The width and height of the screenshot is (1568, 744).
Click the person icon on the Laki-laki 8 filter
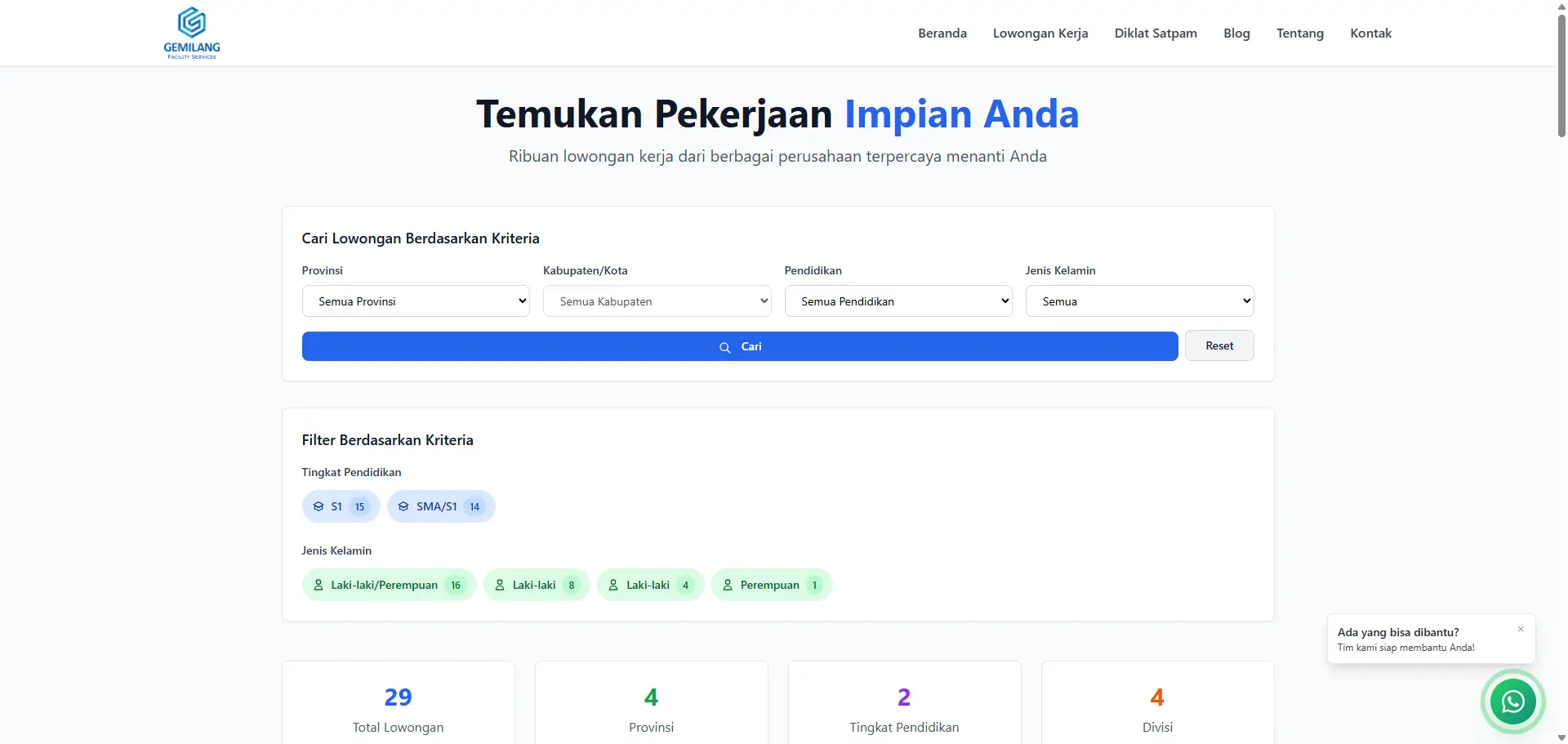501,585
